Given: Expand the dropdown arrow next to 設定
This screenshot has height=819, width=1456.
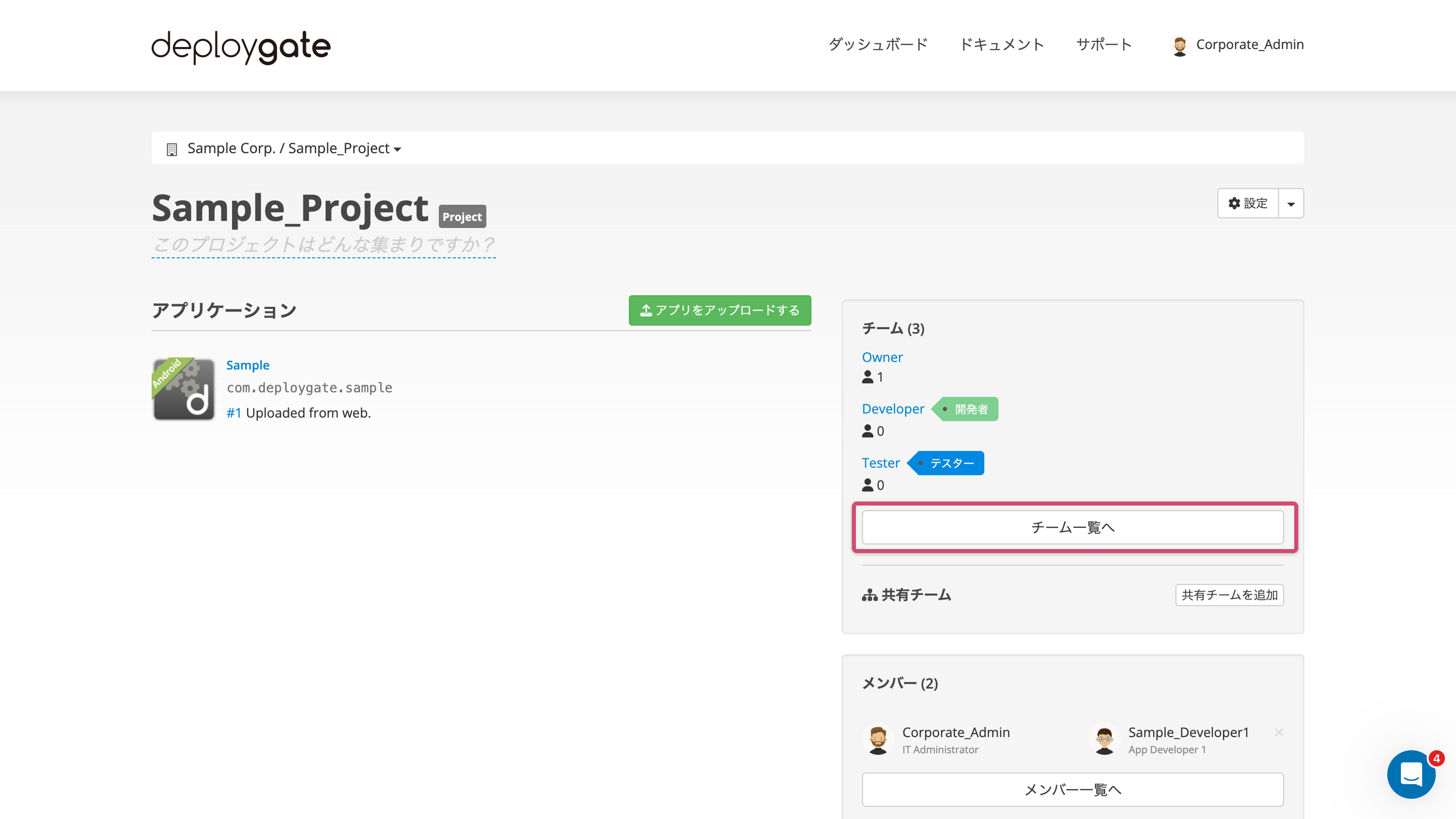Looking at the screenshot, I should point(1291,203).
